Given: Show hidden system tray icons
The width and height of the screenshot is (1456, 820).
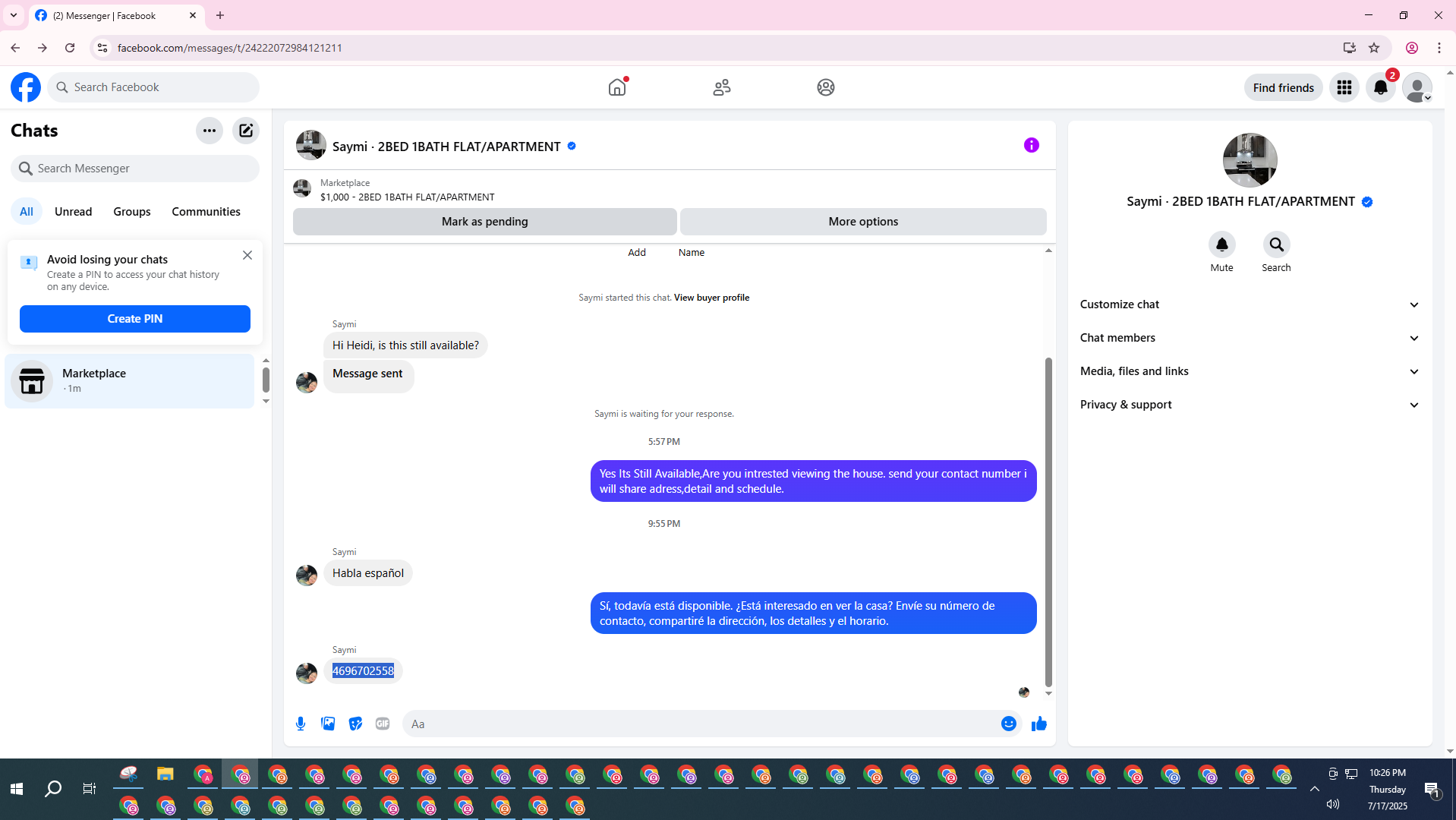Looking at the screenshot, I should [1314, 789].
